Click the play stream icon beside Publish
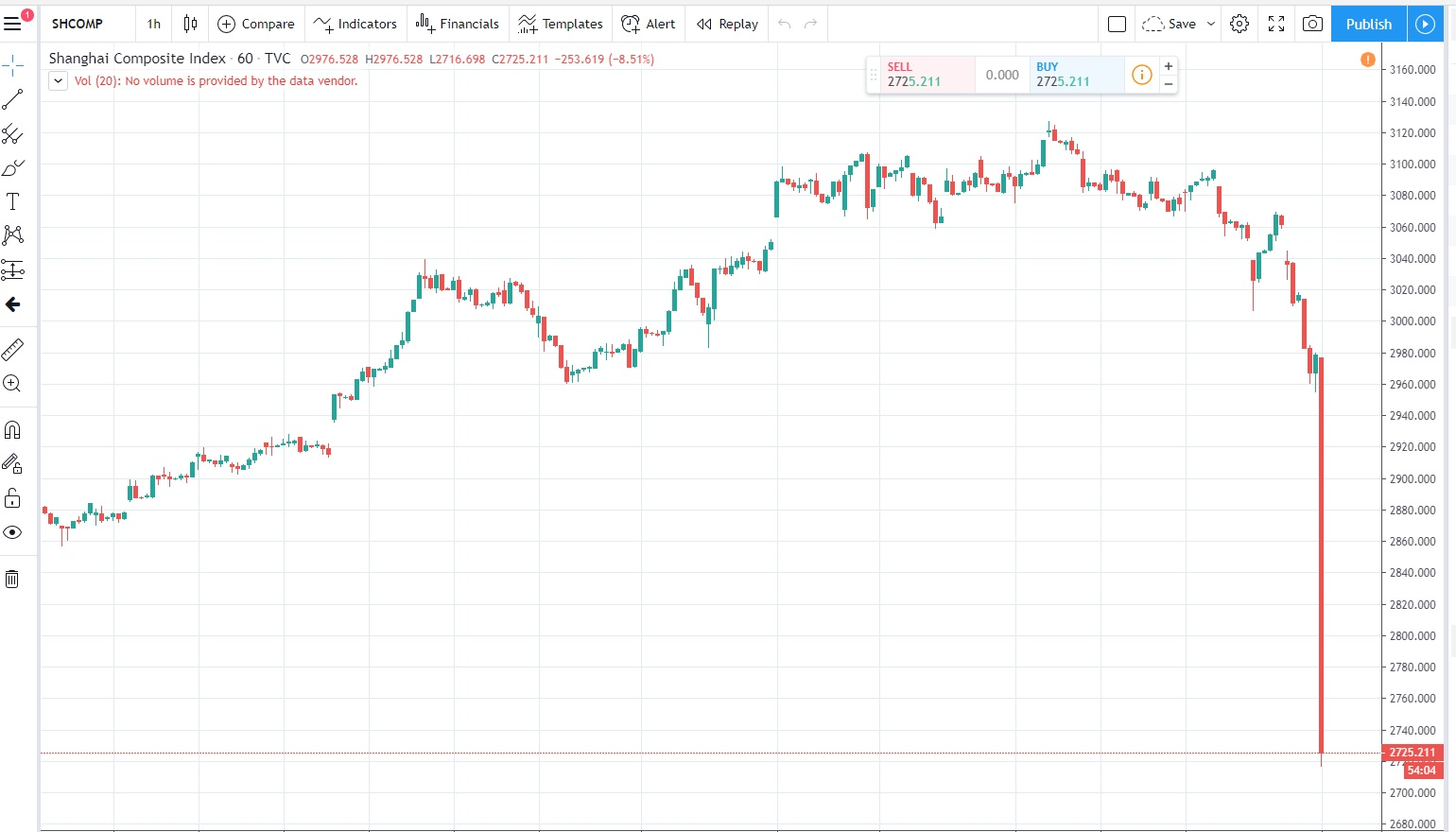The image size is (1456, 832). tap(1426, 24)
